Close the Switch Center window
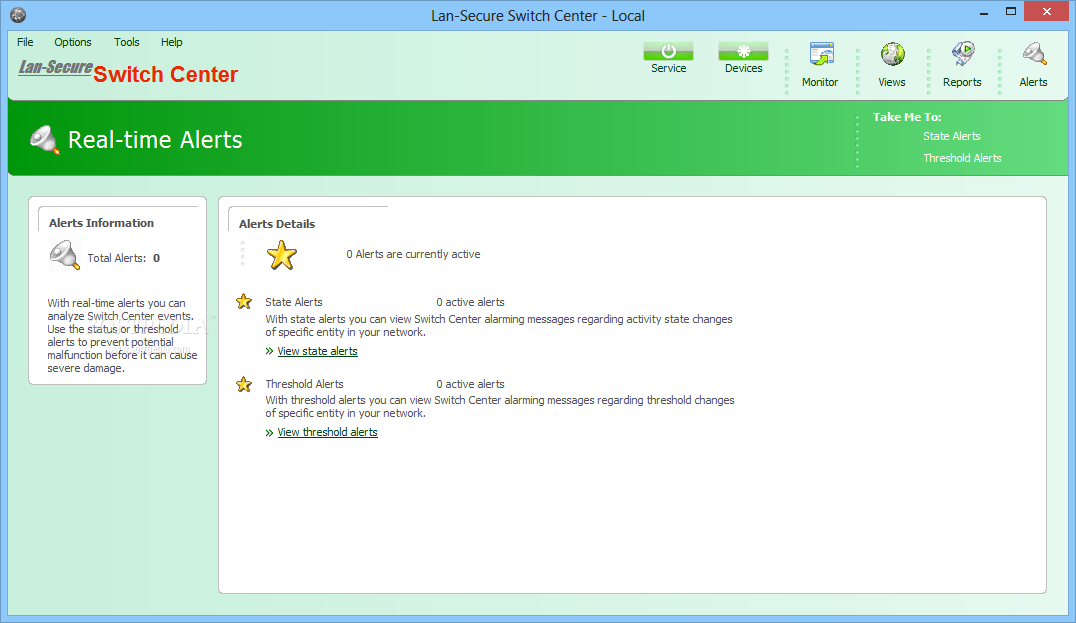1076x623 pixels. click(1046, 11)
